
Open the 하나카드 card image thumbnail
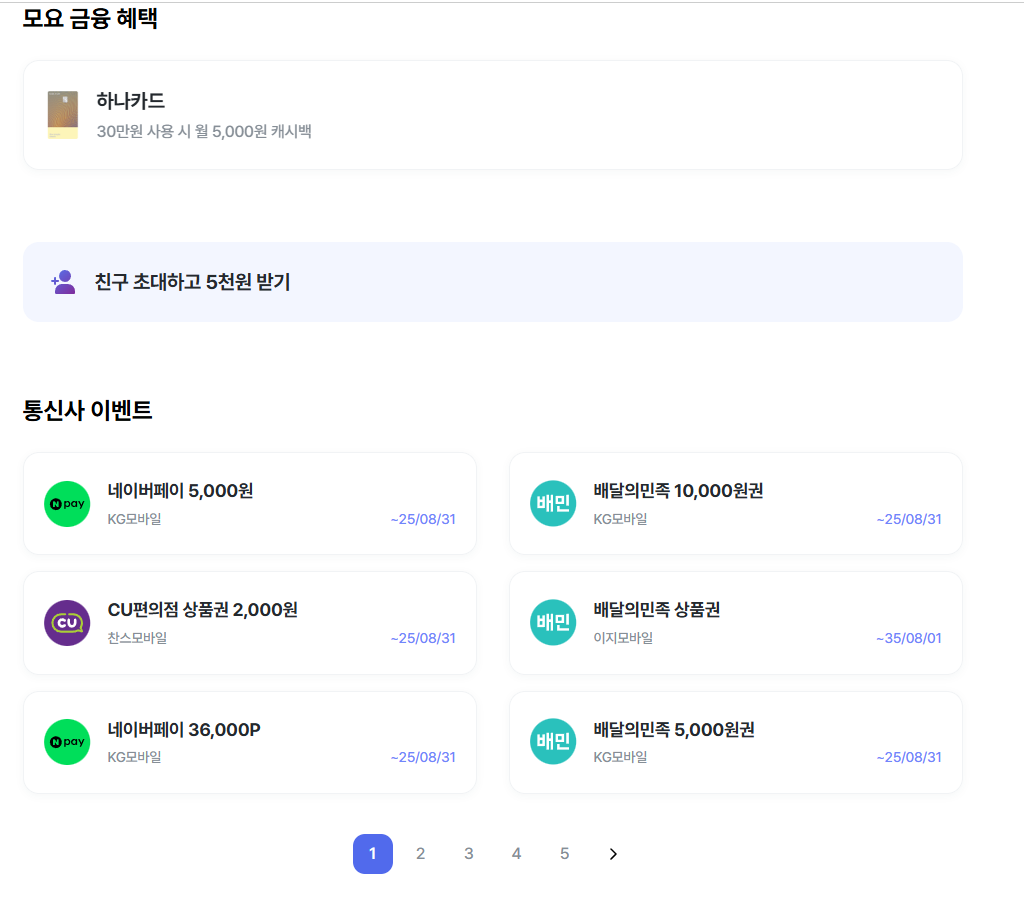(x=62, y=115)
